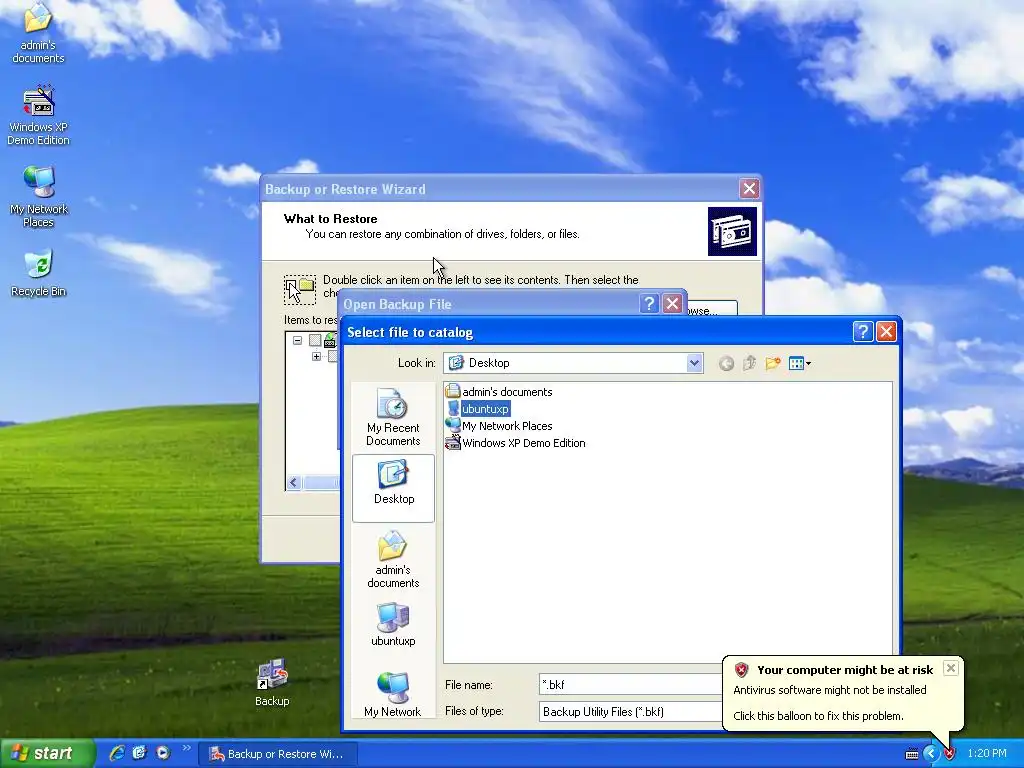Select admin's documents in places bar
Image resolution: width=1024 pixels, height=768 pixels.
coord(393,560)
